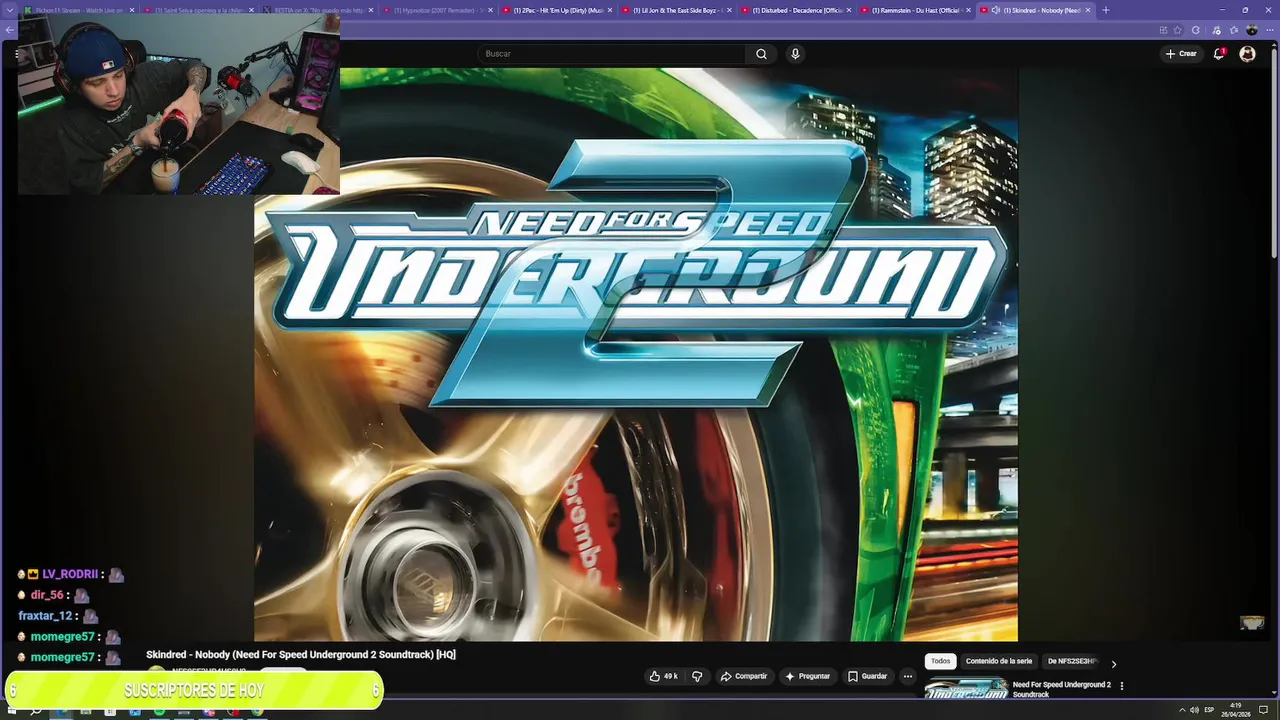Open the account avatar menu

coord(1247,54)
